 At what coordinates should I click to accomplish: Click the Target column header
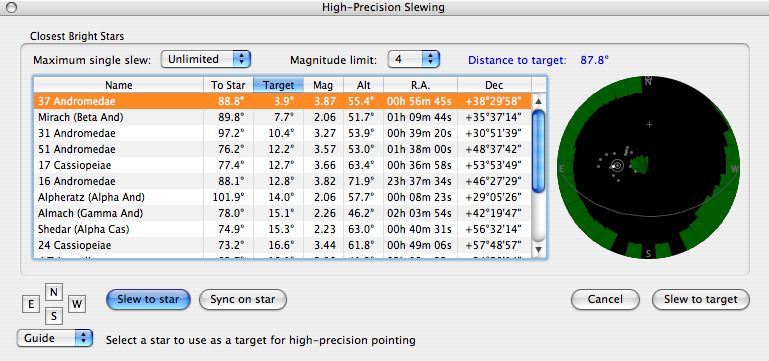pyautogui.click(x=279, y=85)
